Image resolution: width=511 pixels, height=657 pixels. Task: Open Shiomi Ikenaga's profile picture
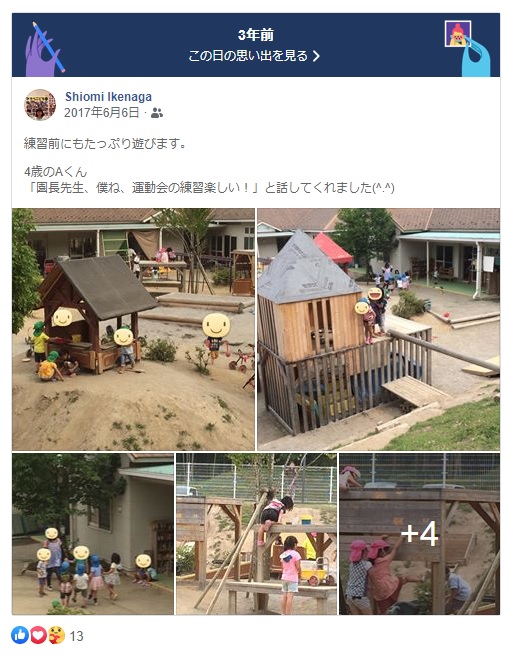(x=40, y=104)
